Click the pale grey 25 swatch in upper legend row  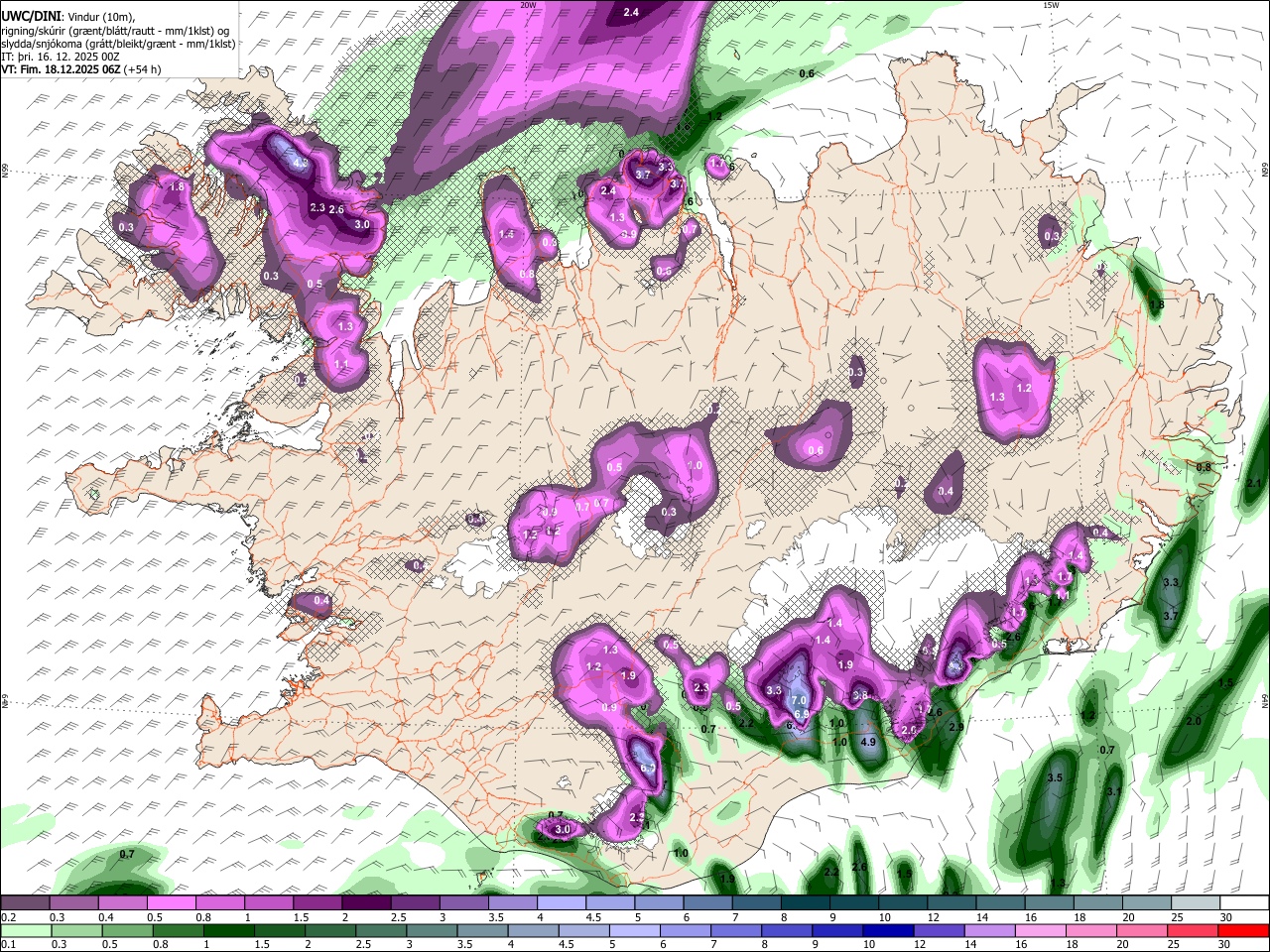tap(1196, 903)
